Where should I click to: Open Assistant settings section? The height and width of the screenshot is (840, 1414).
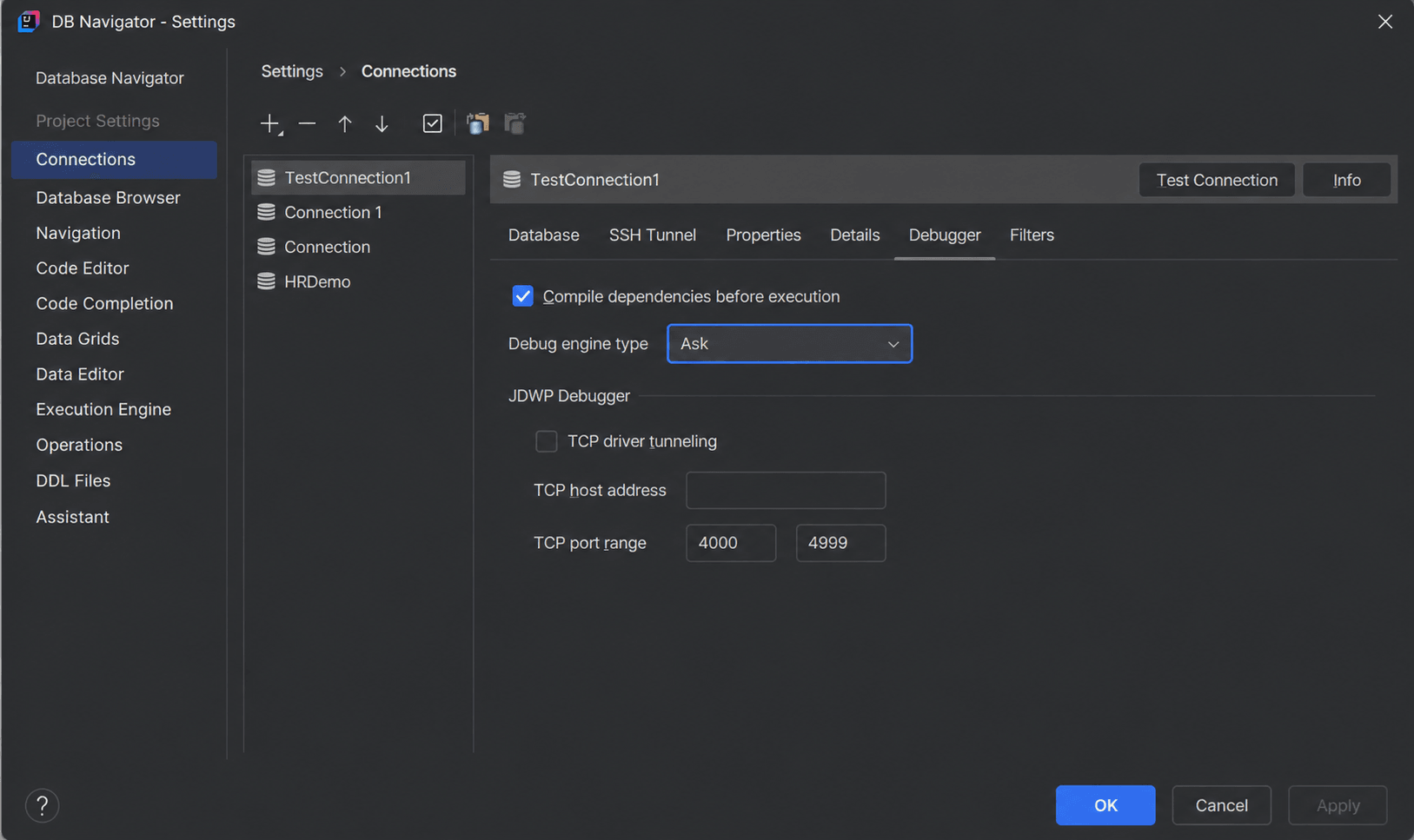click(x=72, y=517)
